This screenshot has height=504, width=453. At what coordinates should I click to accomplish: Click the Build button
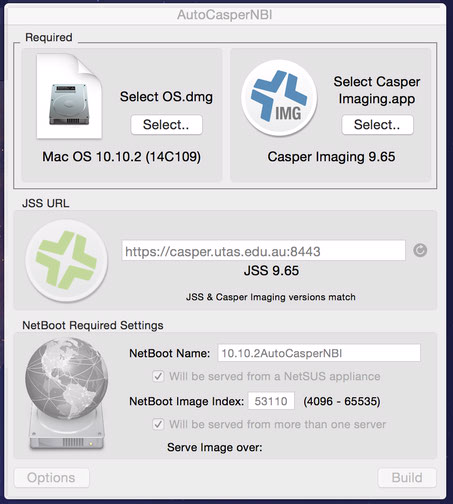click(x=407, y=478)
